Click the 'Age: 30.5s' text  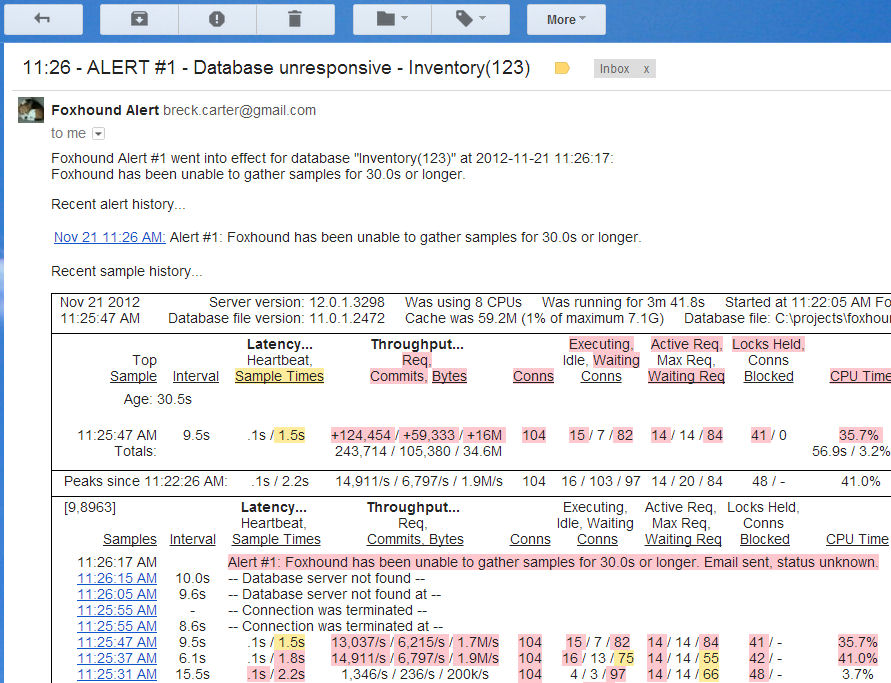pyautogui.click(x=157, y=399)
